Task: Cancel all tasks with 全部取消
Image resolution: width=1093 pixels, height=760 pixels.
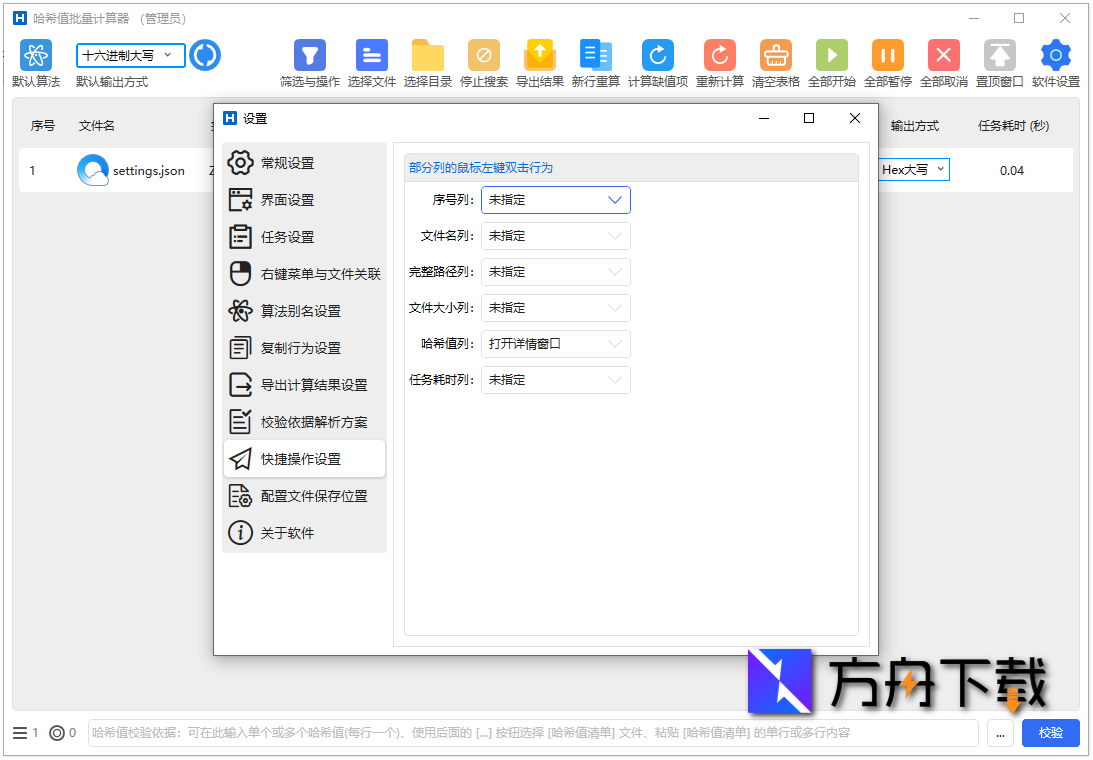Action: (x=943, y=56)
